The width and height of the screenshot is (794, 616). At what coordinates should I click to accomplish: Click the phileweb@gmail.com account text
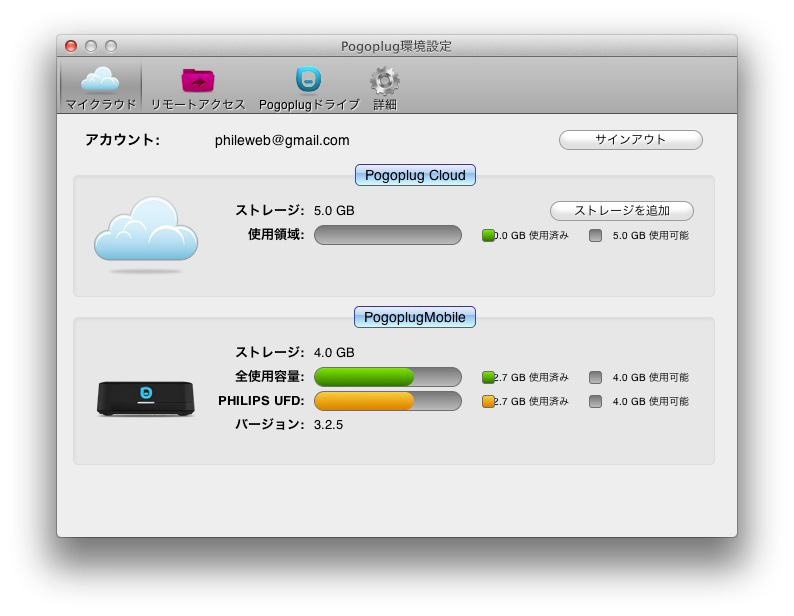pyautogui.click(x=282, y=140)
